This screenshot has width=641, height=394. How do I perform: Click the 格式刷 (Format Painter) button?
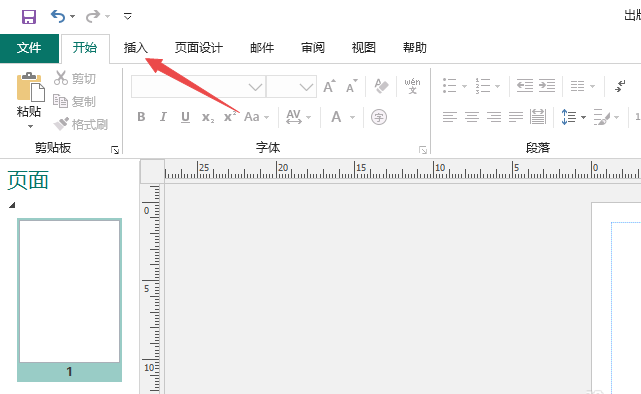coord(81,124)
